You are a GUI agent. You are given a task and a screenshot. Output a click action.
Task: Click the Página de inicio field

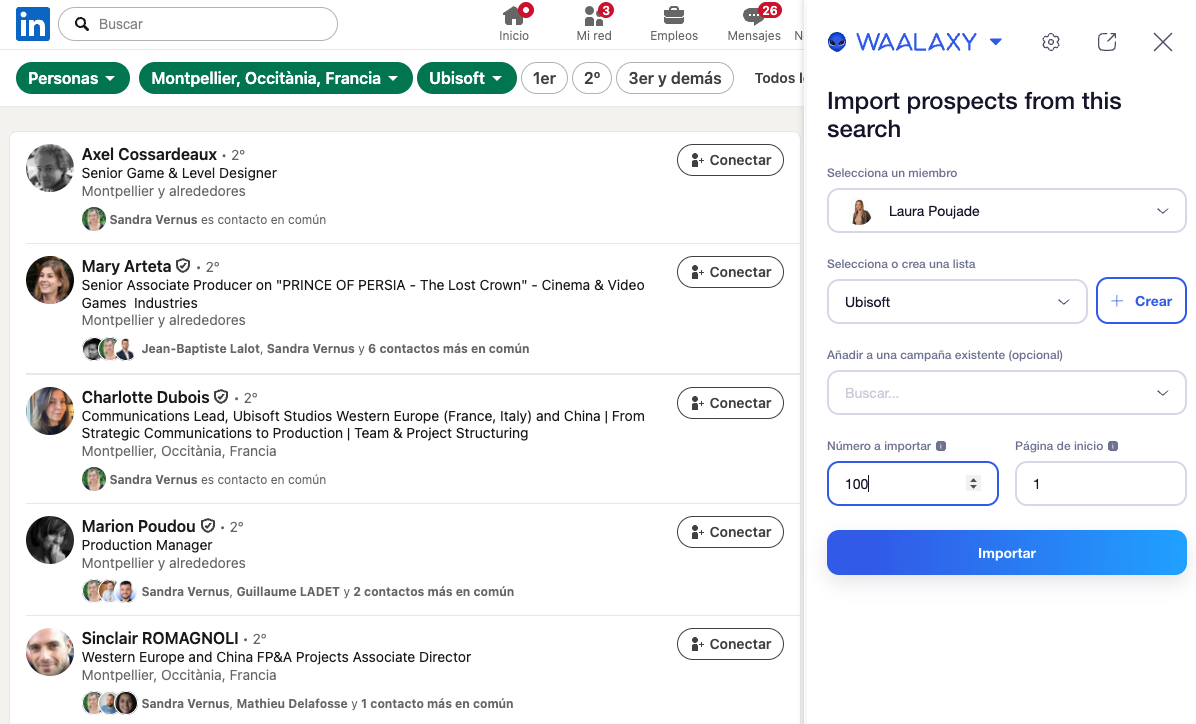point(1100,484)
